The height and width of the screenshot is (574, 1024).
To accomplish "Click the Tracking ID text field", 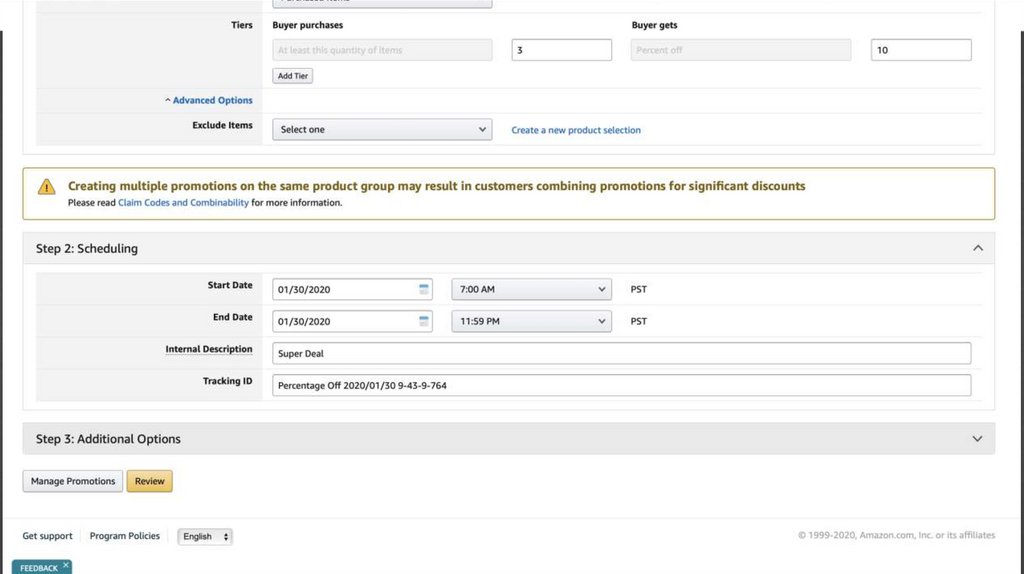I will [621, 385].
